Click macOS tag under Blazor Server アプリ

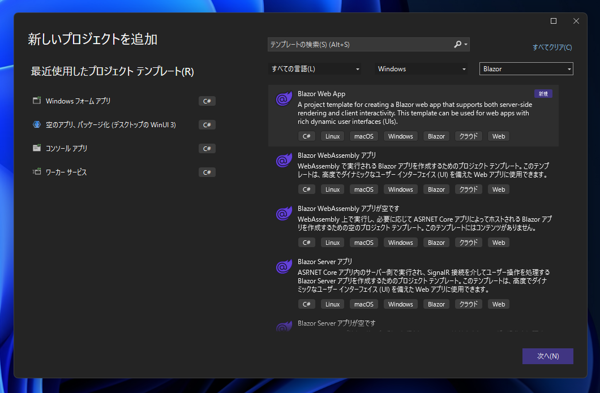point(364,304)
